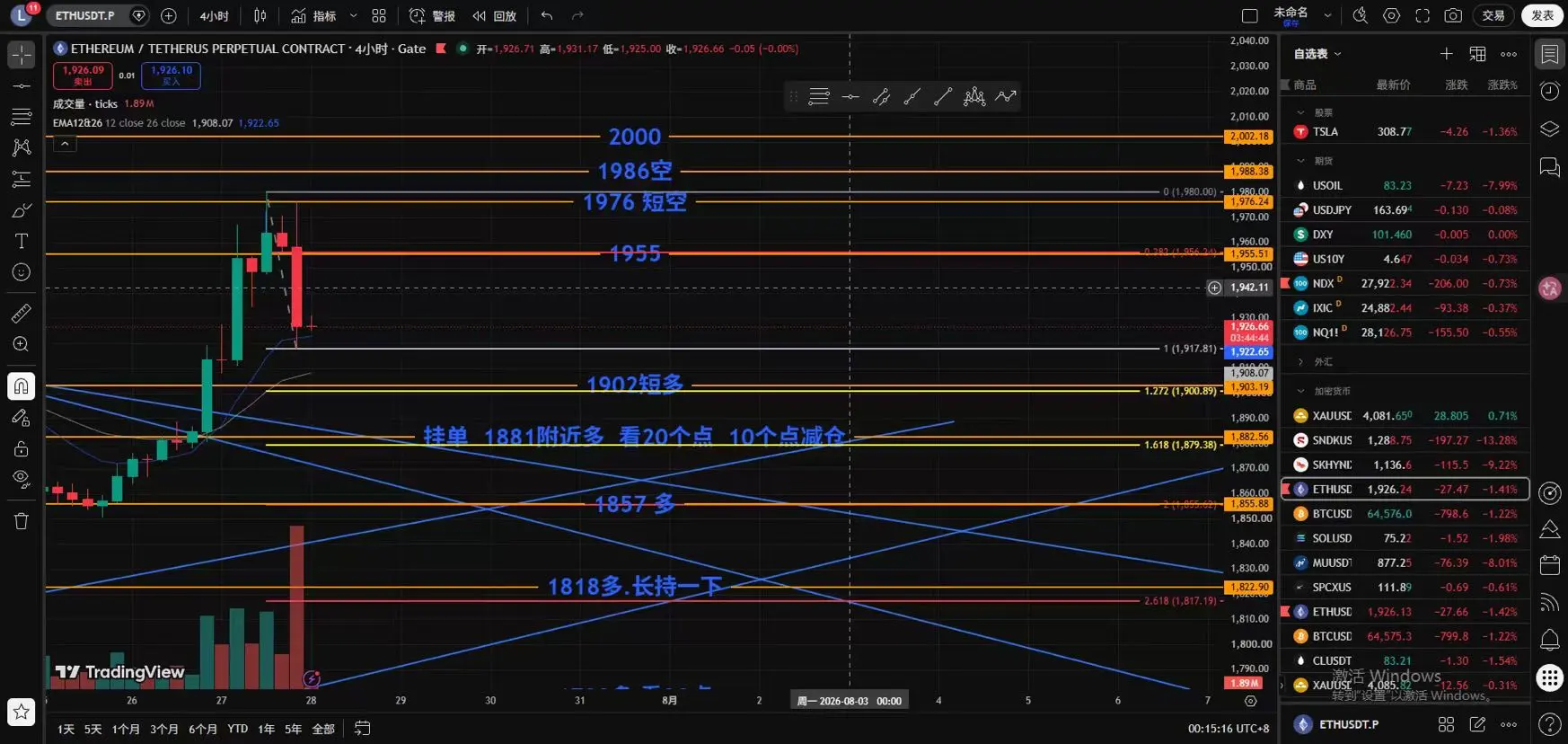Image resolution: width=1568 pixels, height=744 pixels.
Task: Select the all-time range tab
Action: coord(323,729)
